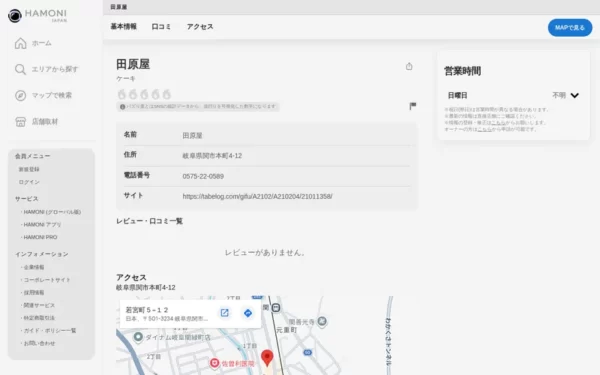Image resolution: width=600 pixels, height=375 pixels.
Task: Click the 店舗取材 shop icon
Action: (20, 122)
